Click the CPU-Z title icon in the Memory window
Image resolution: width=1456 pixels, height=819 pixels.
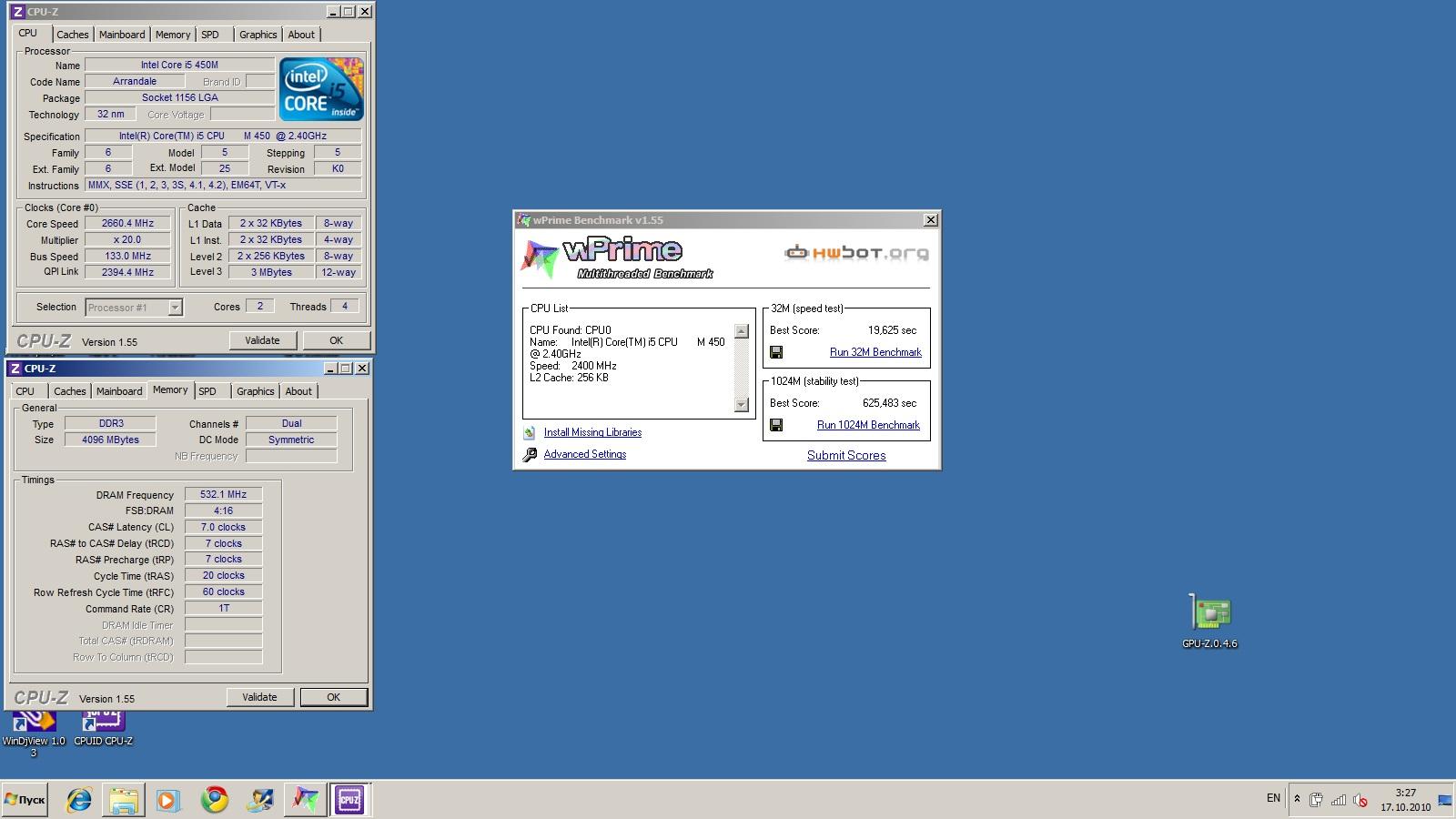pos(15,369)
